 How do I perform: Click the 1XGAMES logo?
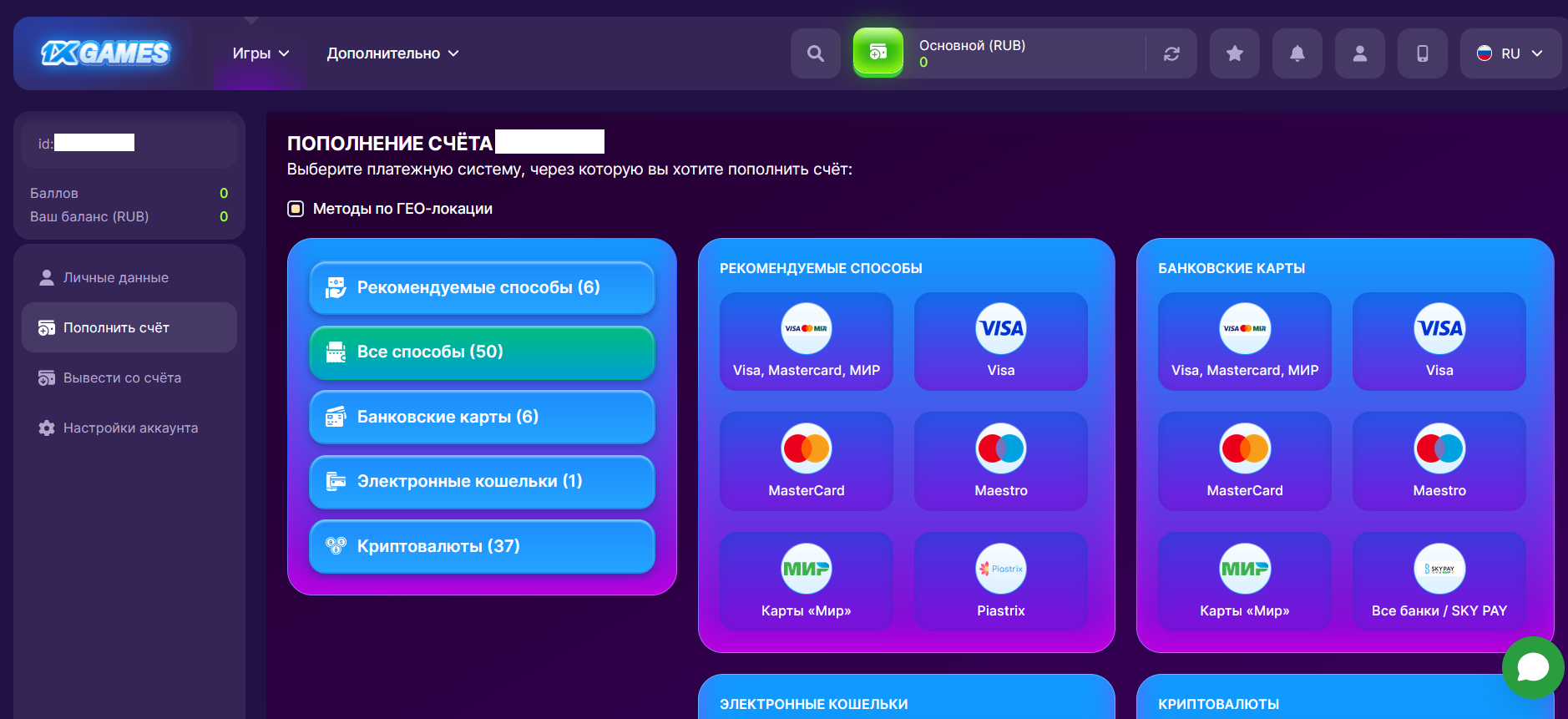click(x=106, y=53)
